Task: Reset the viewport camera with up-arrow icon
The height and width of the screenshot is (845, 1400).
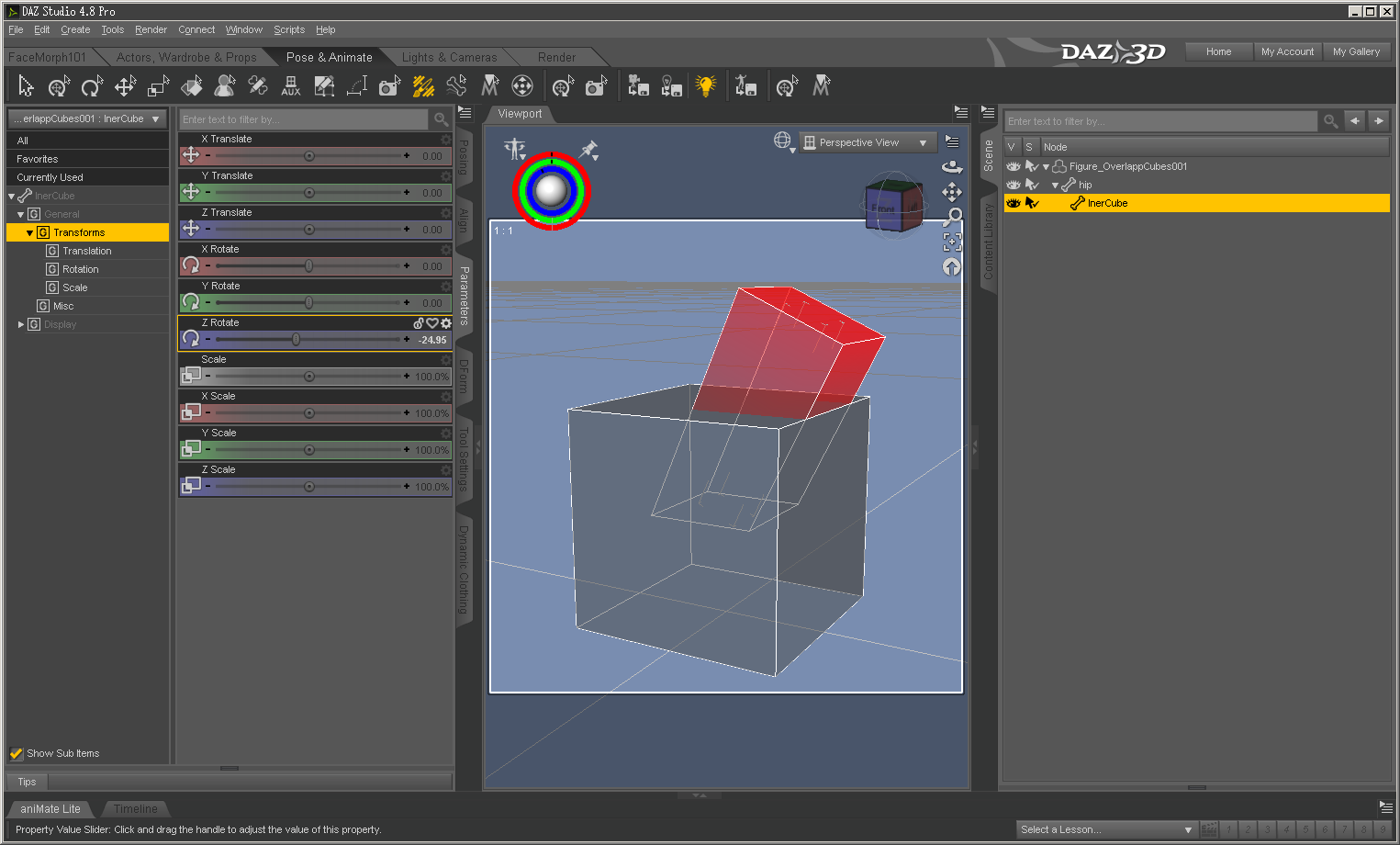Action: 952,267
